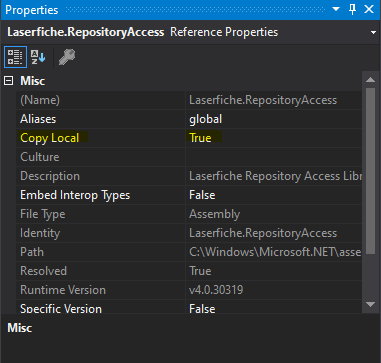Sort properties with Alphabetical icon
The width and height of the screenshot is (381, 363).
coord(38,57)
